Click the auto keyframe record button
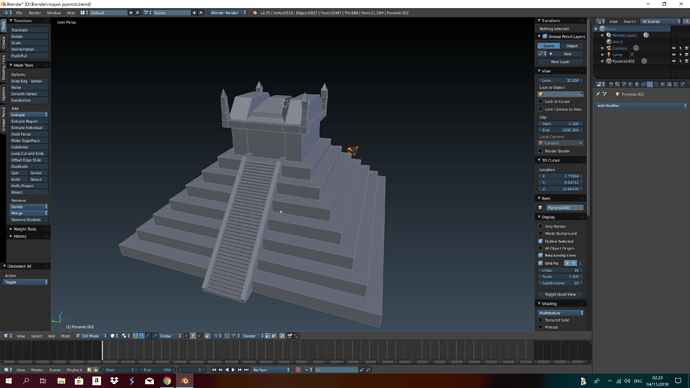The width and height of the screenshot is (690, 388). (298, 370)
